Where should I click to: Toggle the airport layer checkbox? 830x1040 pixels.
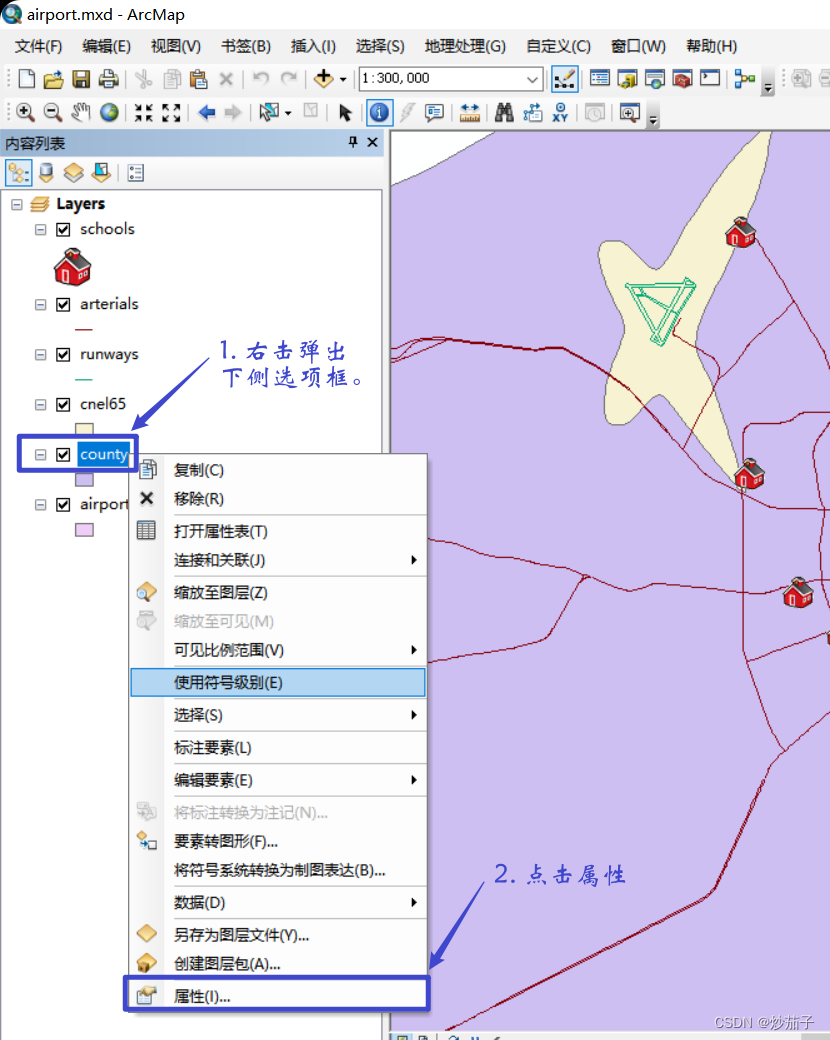[x=63, y=505]
